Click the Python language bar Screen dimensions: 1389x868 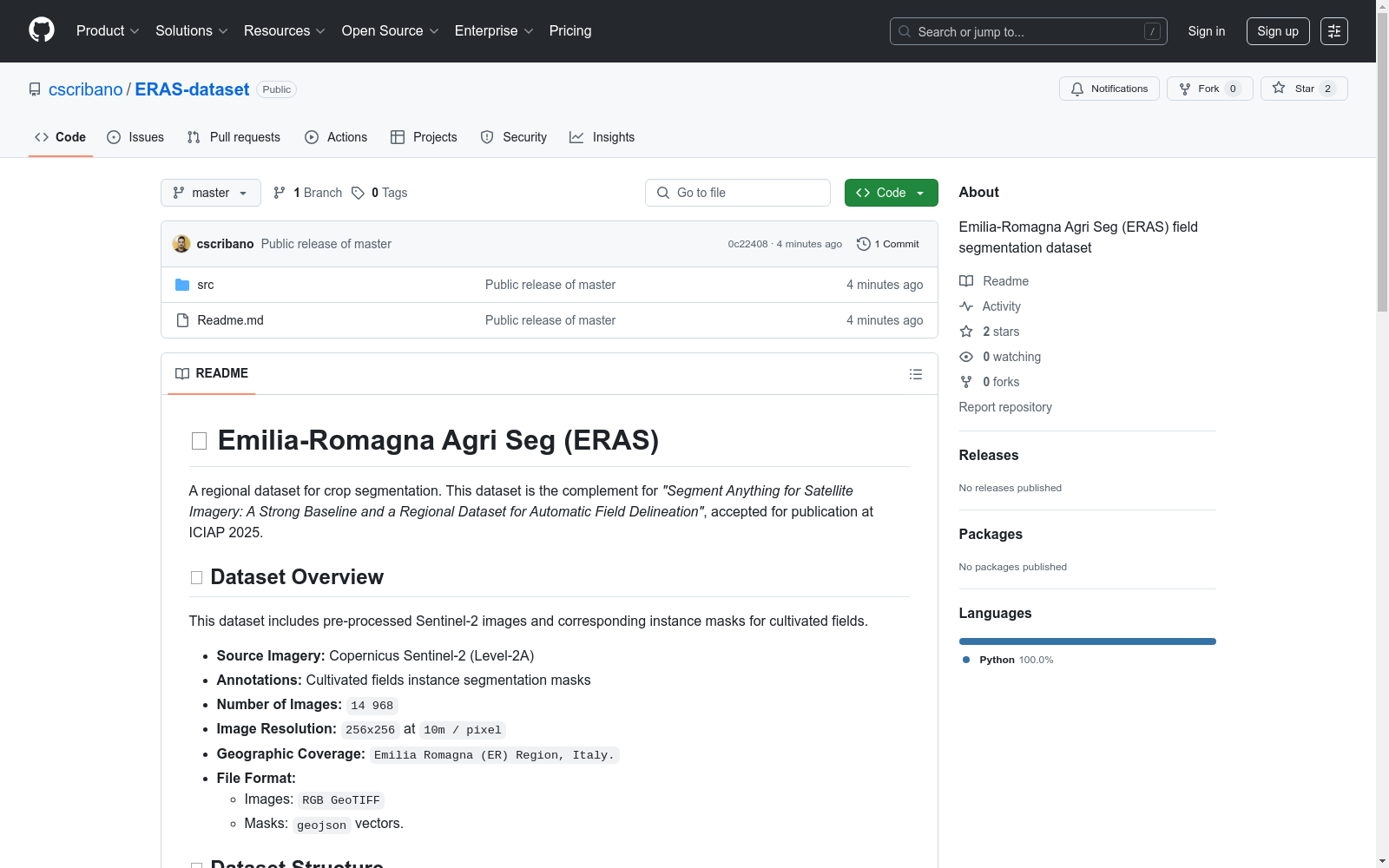click(x=1088, y=641)
